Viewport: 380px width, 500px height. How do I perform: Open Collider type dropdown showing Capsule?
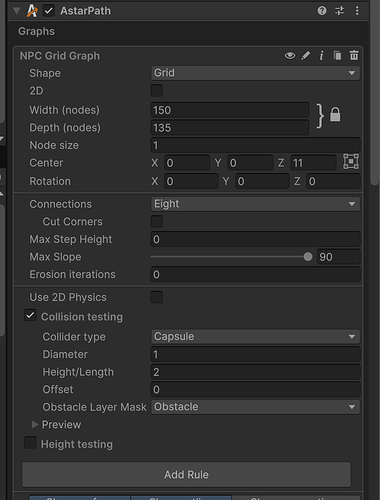255,337
